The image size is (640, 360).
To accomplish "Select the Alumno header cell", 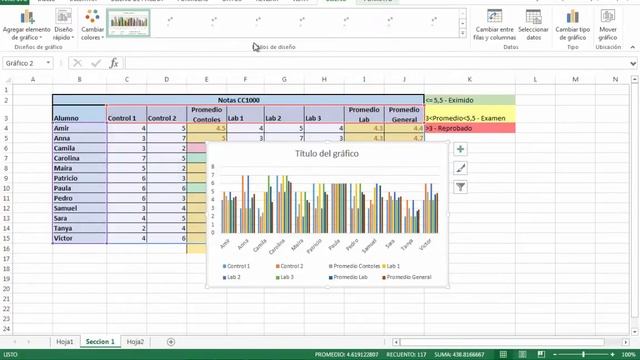I will [x=80, y=114].
